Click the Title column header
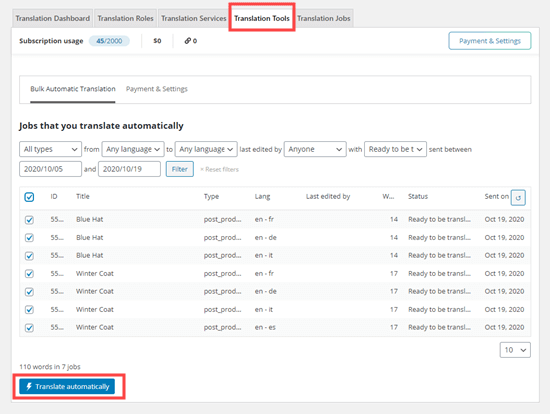Viewport: 550px width, 414px height. pyautogui.click(x=83, y=196)
